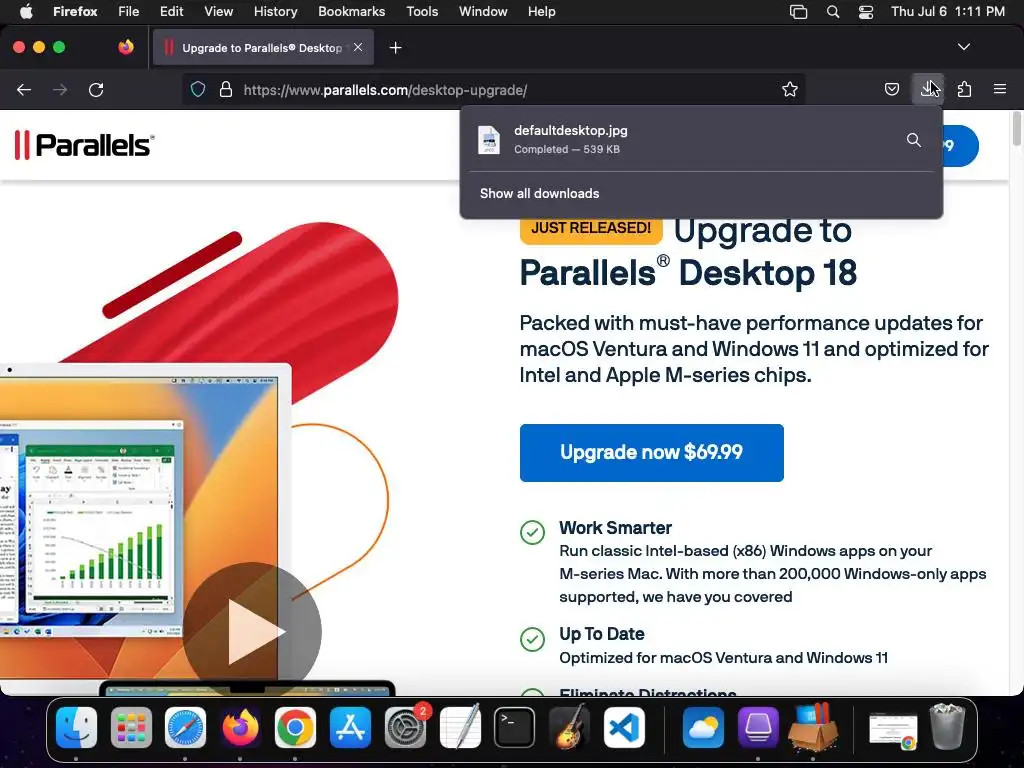Close the Upgrade to Parallels Desktop tab
This screenshot has height=768, width=1024.
[358, 47]
